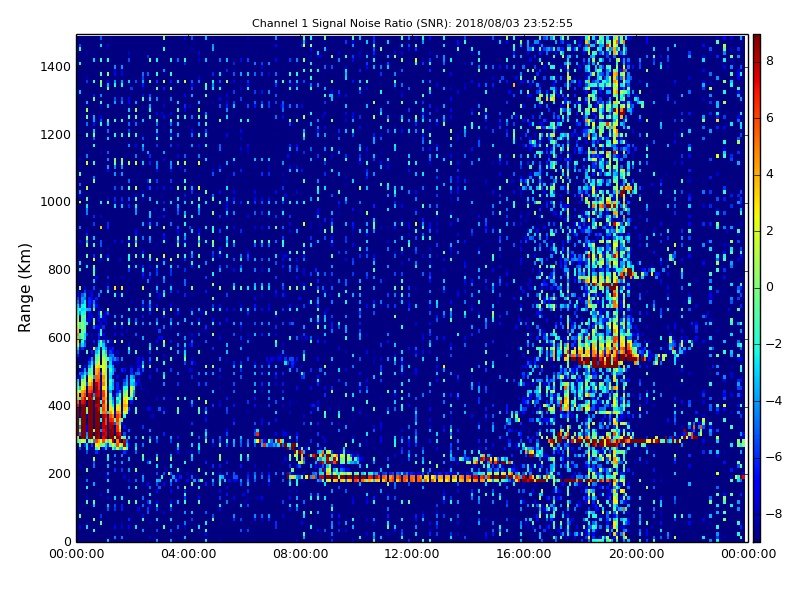
Task: Click the 20:00:00 time axis label
Action: click(636, 554)
